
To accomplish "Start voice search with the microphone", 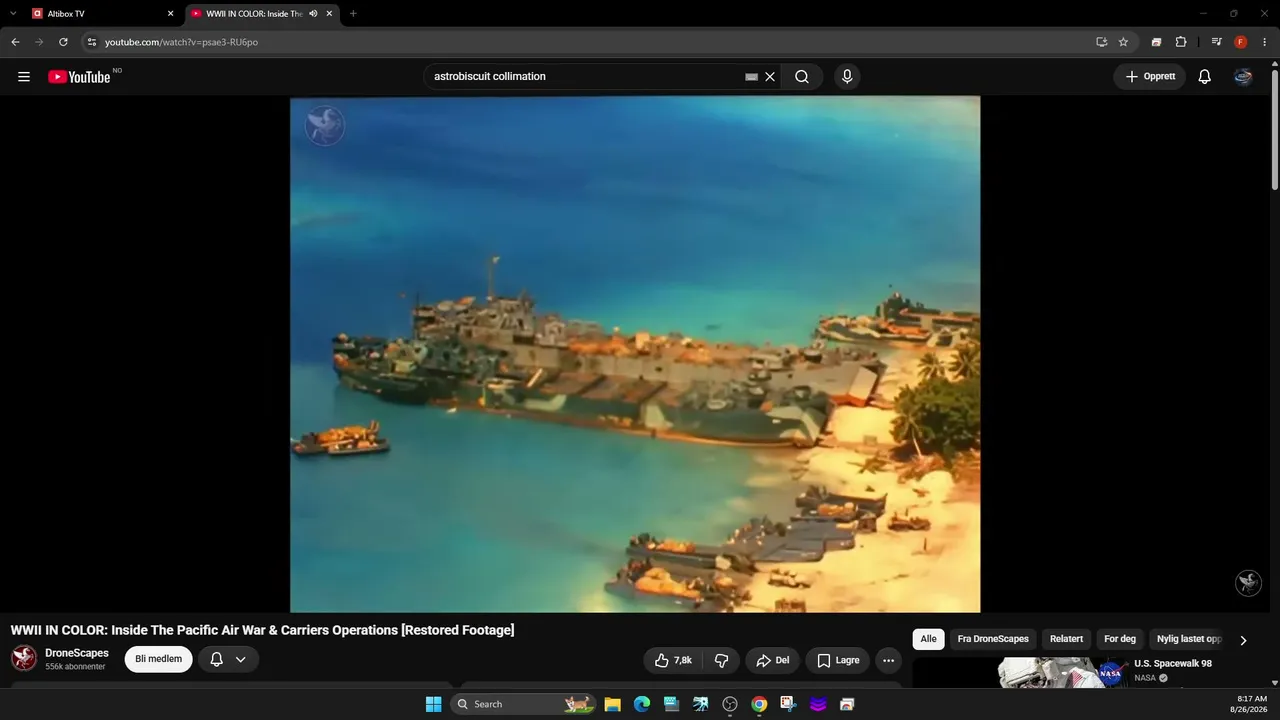I will [x=847, y=77].
